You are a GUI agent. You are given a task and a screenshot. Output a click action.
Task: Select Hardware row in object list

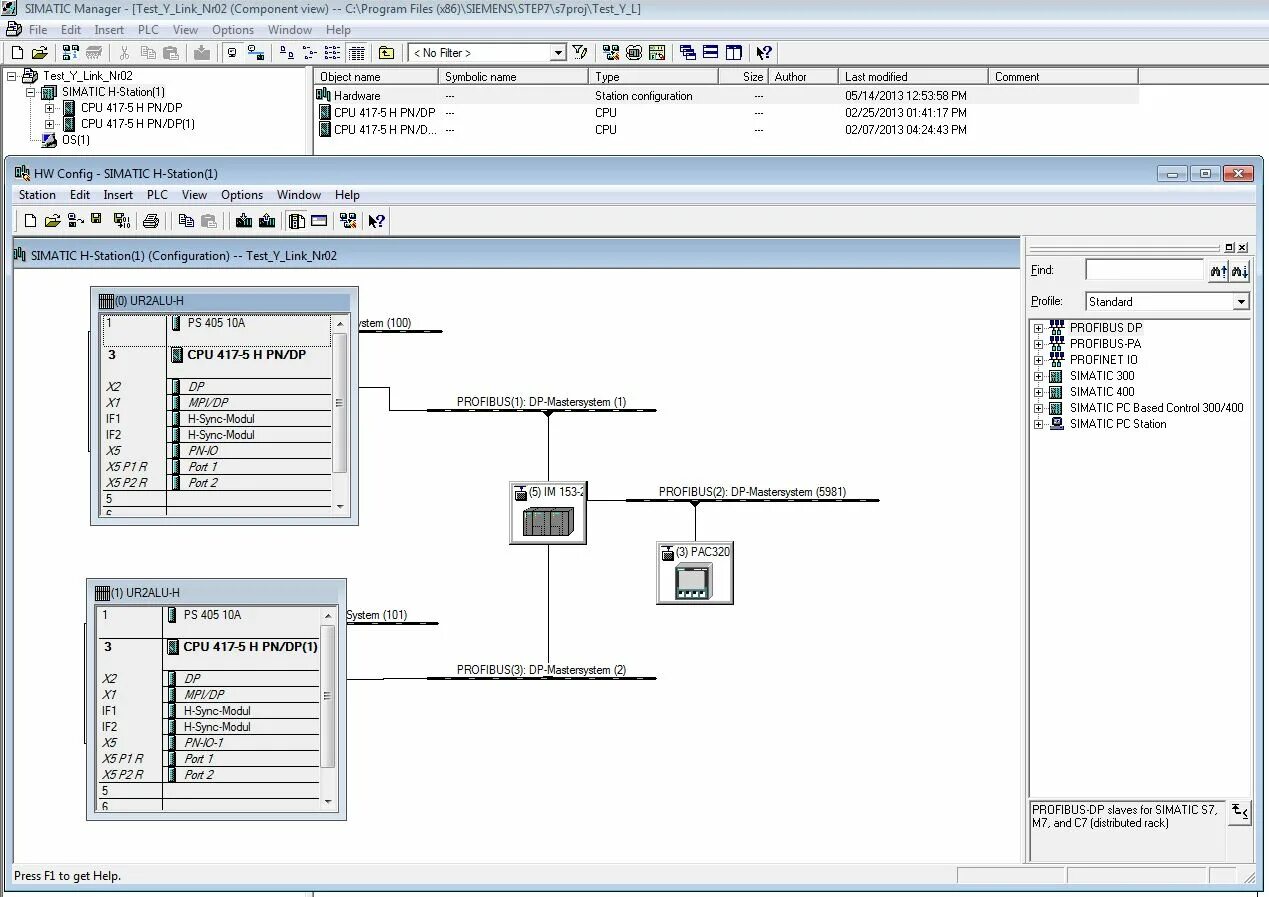tap(727, 96)
